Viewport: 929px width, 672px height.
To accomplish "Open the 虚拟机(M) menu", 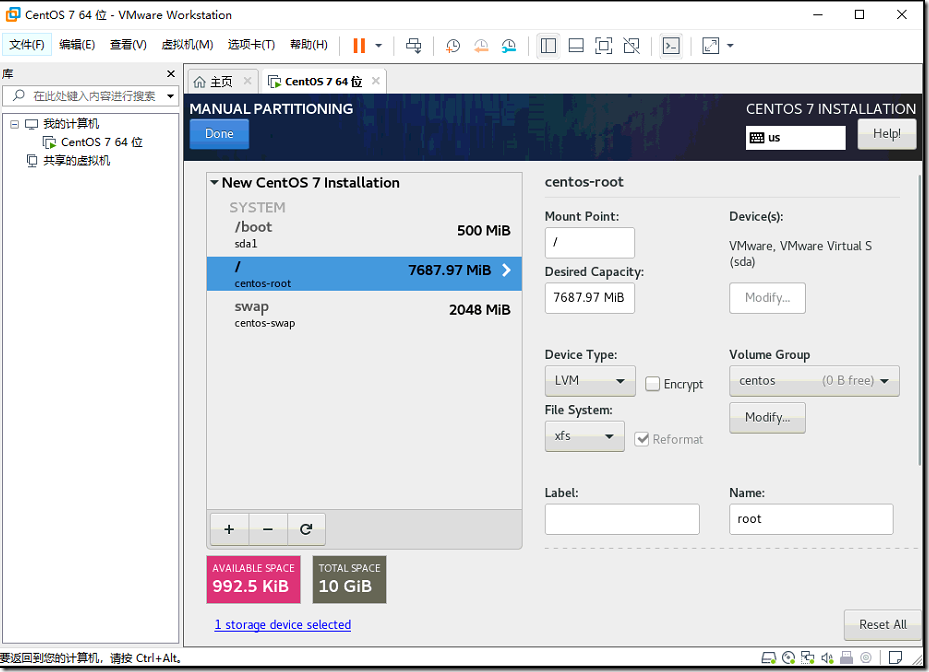I will coord(187,45).
